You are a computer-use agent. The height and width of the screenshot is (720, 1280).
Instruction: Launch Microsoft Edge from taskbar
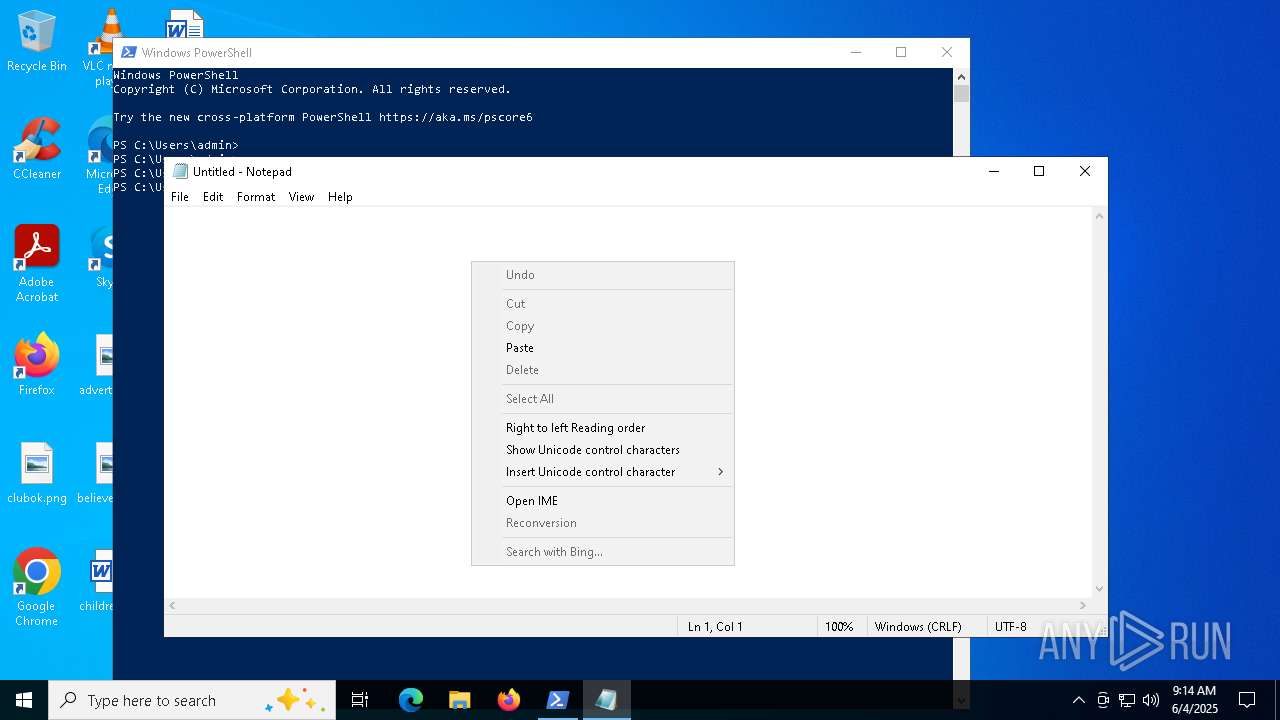tap(411, 700)
